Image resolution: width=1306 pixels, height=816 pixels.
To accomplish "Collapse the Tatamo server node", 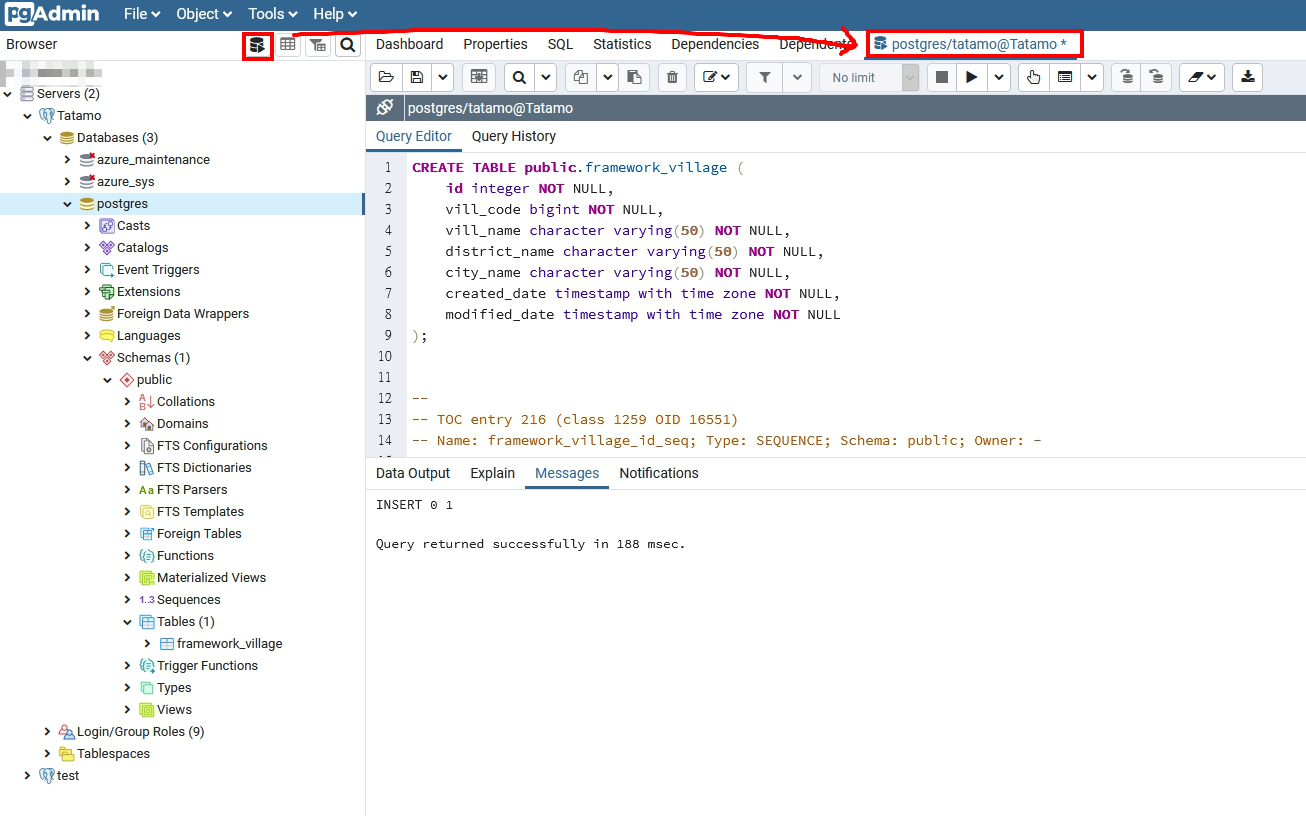I will pos(28,116).
